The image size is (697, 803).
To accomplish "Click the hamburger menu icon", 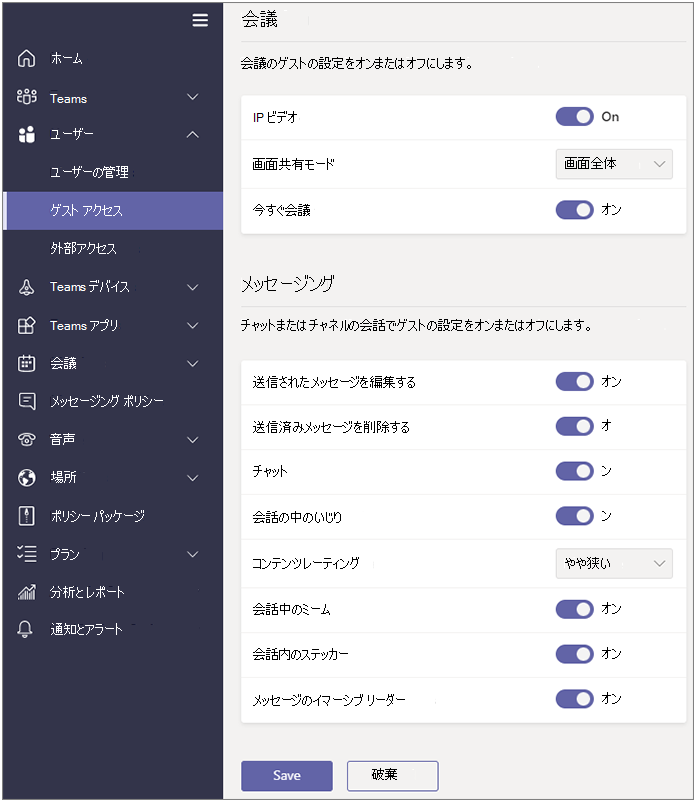I will [x=200, y=20].
